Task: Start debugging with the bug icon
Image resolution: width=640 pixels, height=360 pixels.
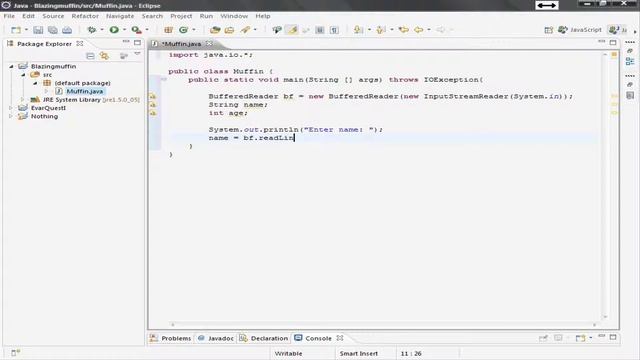Action: coord(92,30)
